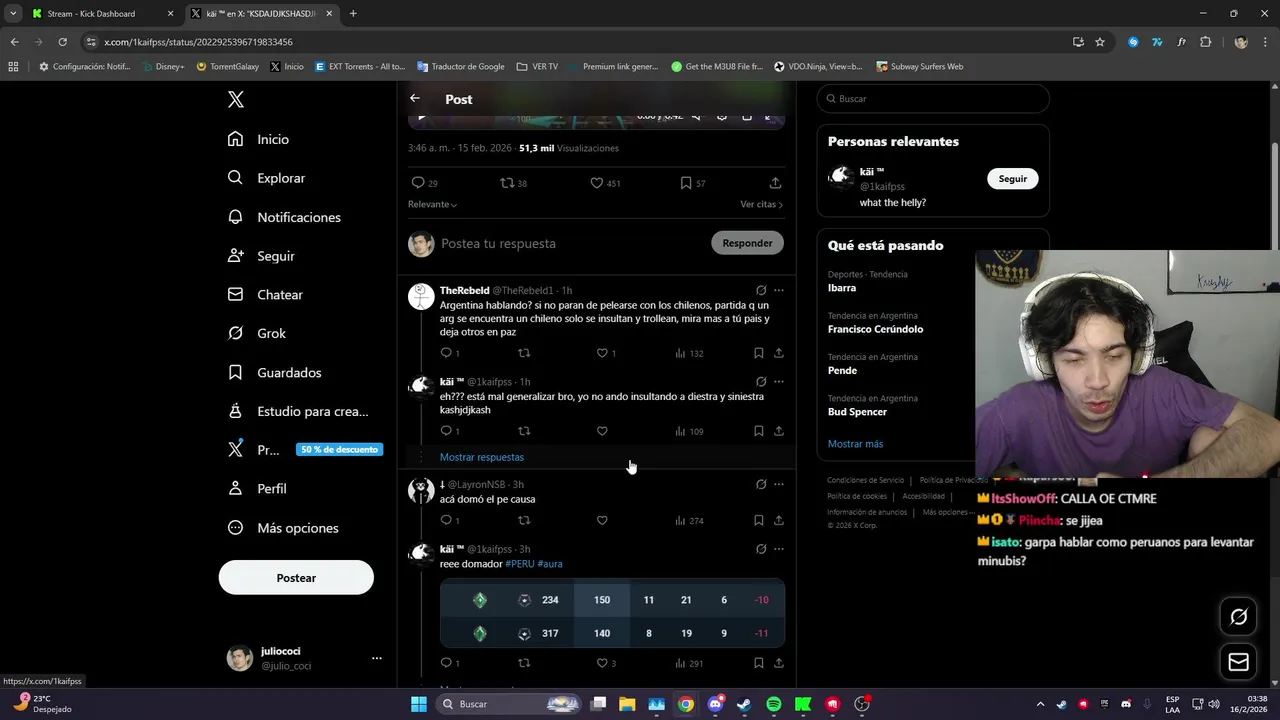Open 'Ver citas' link

click(x=761, y=204)
